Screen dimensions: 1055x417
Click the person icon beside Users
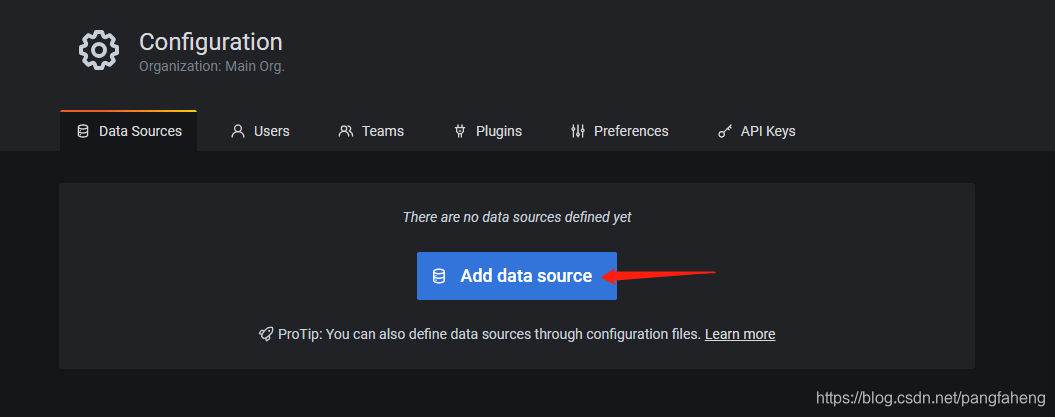(x=238, y=131)
